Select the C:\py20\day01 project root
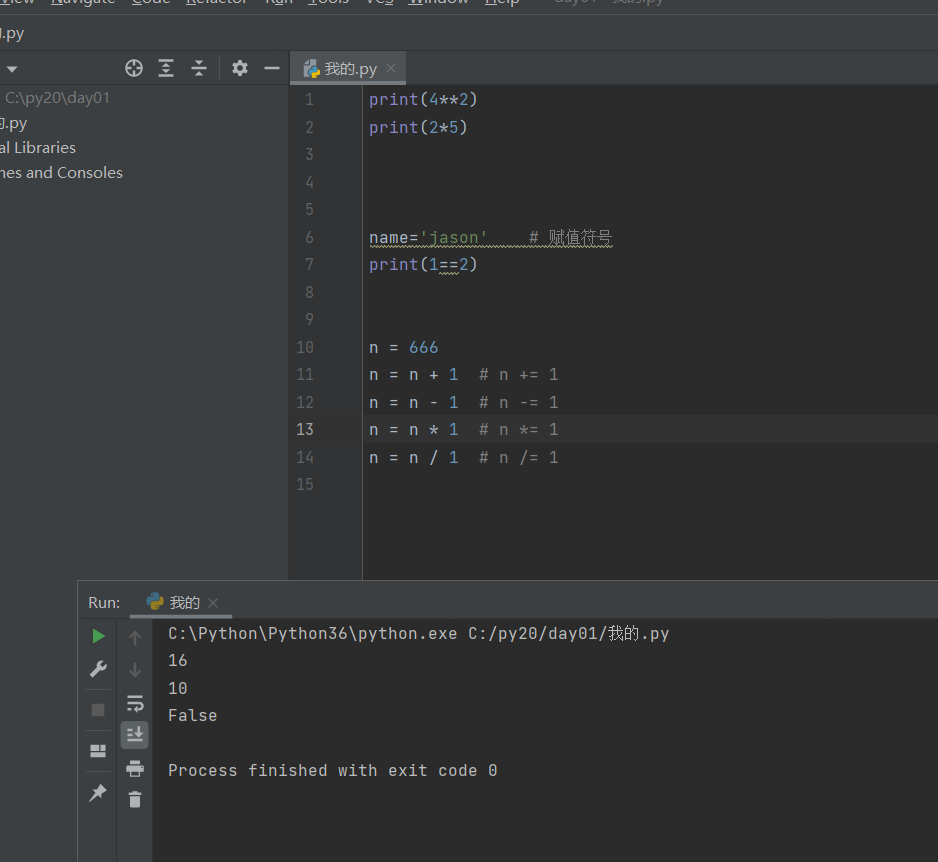 point(57,98)
